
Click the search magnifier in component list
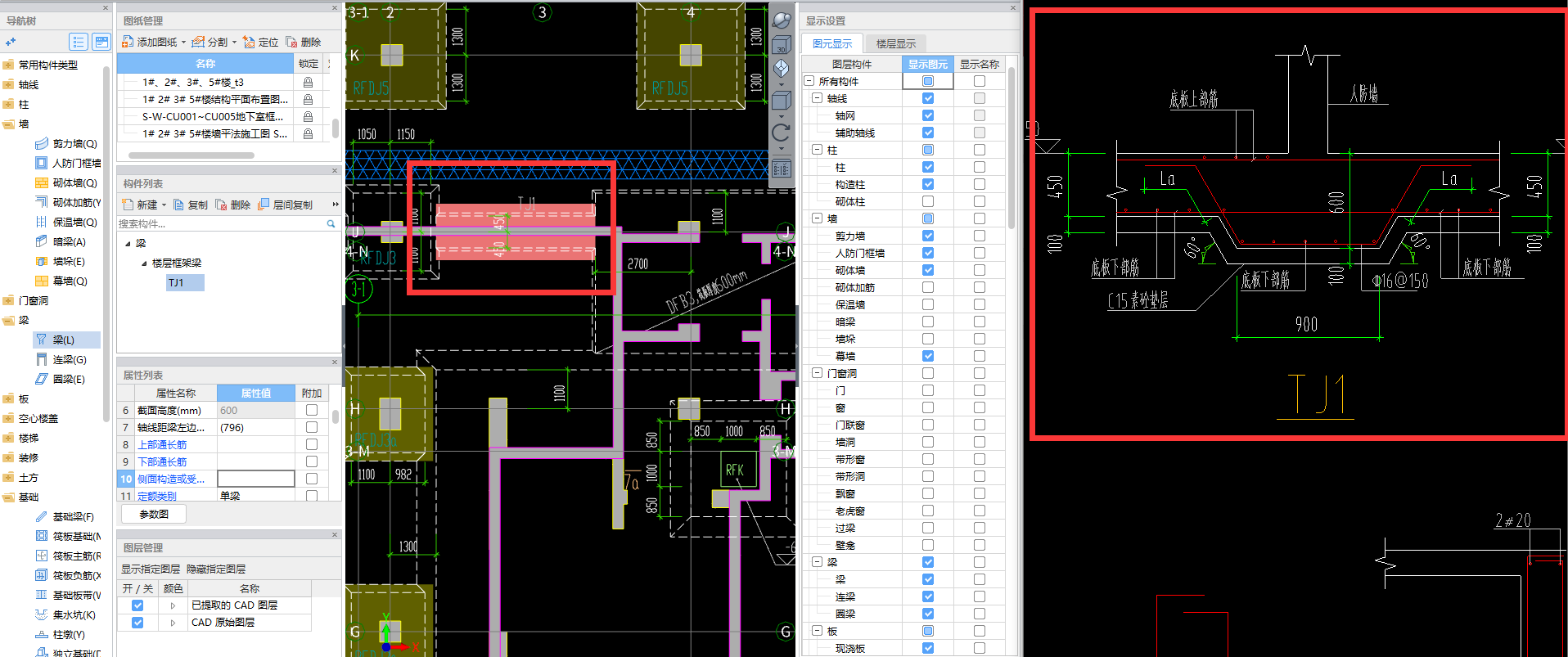331,223
